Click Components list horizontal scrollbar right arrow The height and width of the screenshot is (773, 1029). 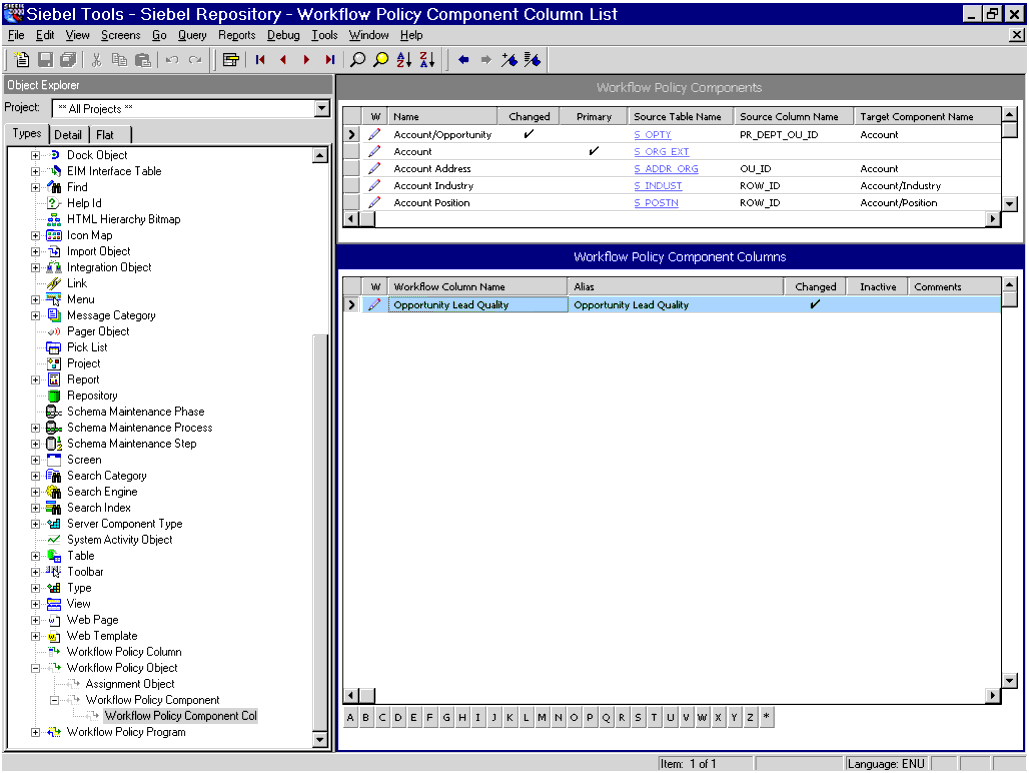992,219
